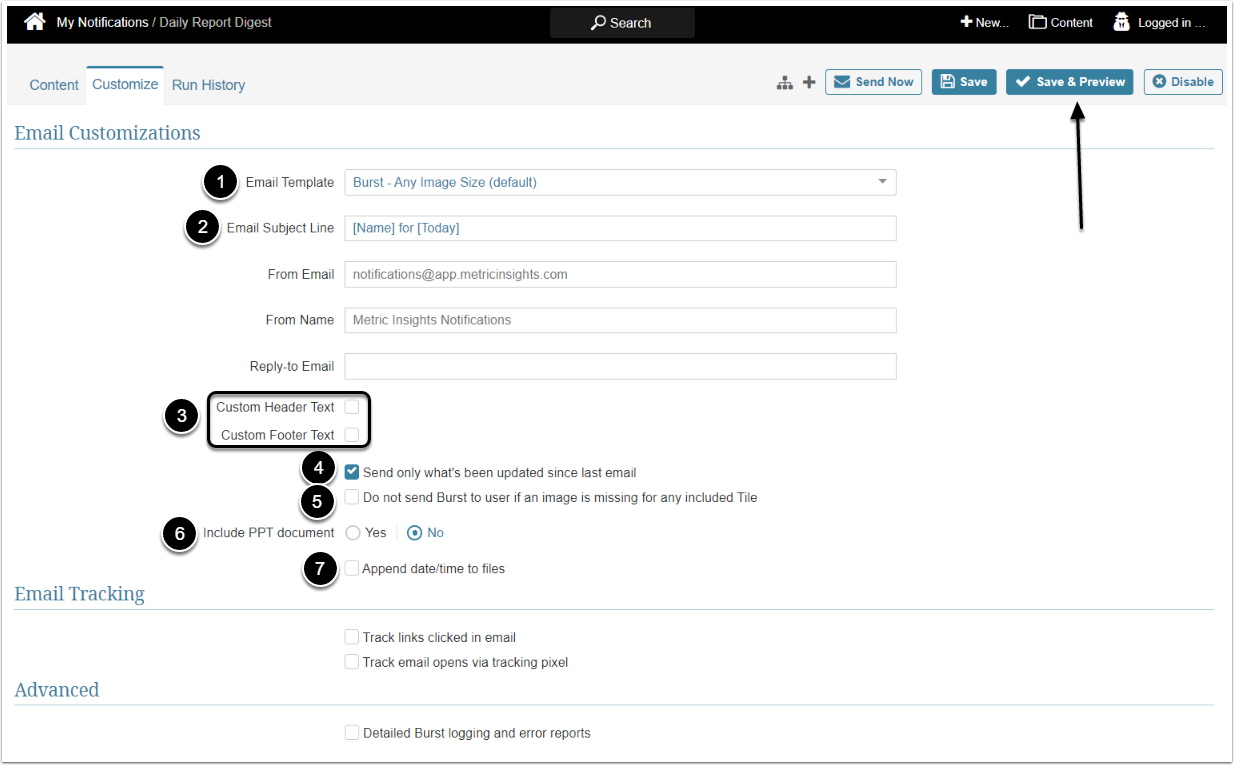1234x765 pixels.
Task: Click the Email Subject Line field
Action: click(x=620, y=228)
